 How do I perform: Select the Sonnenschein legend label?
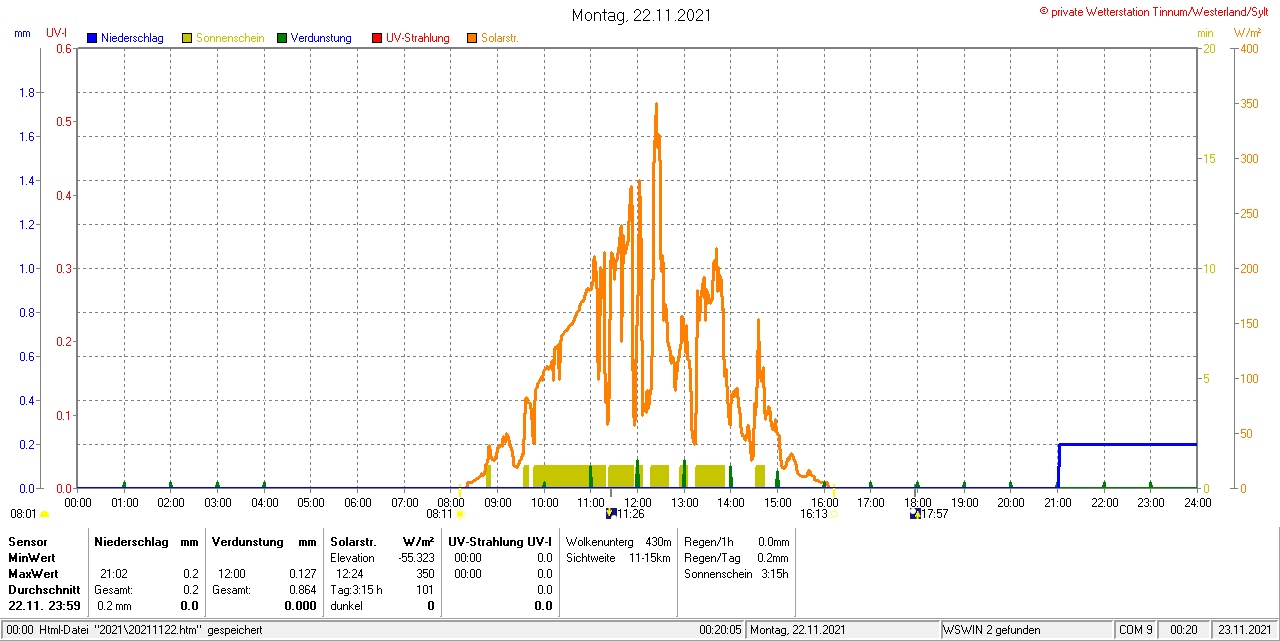230,38
